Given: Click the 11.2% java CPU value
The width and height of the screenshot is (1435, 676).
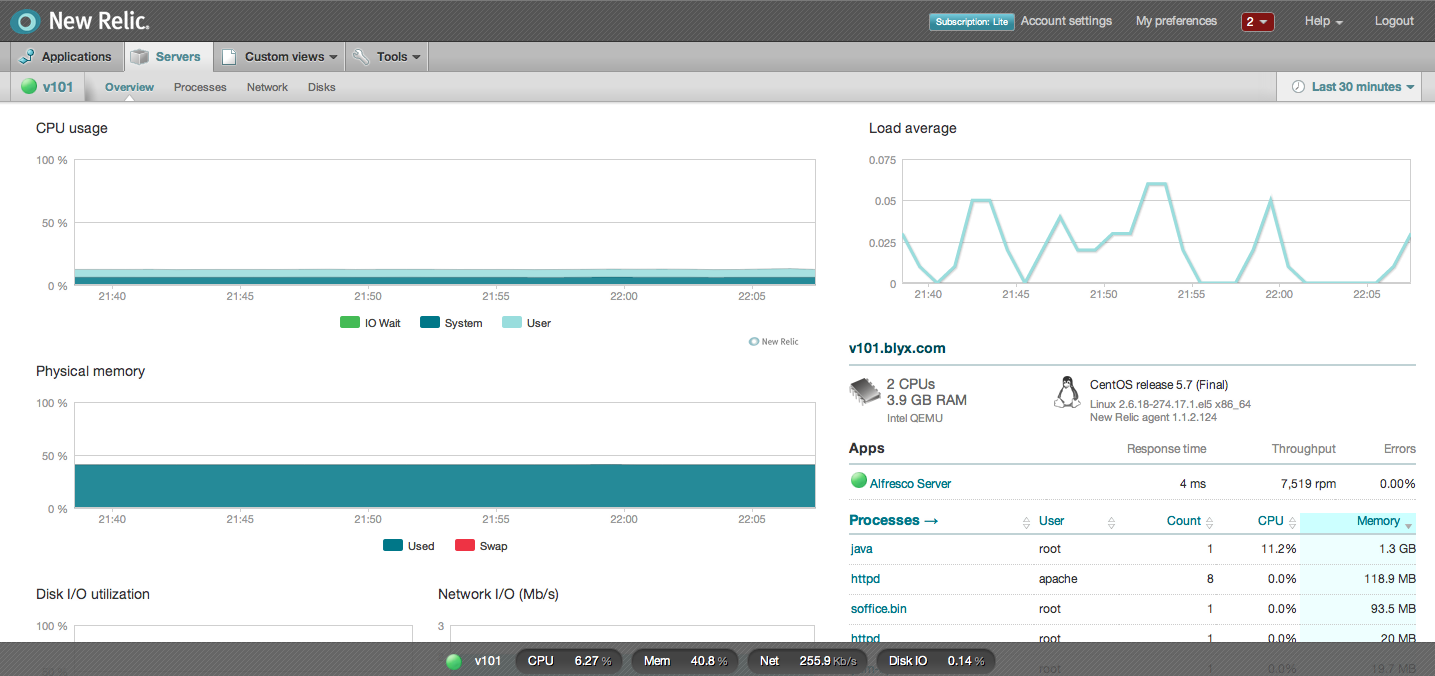Looking at the screenshot, I should point(1279,549).
